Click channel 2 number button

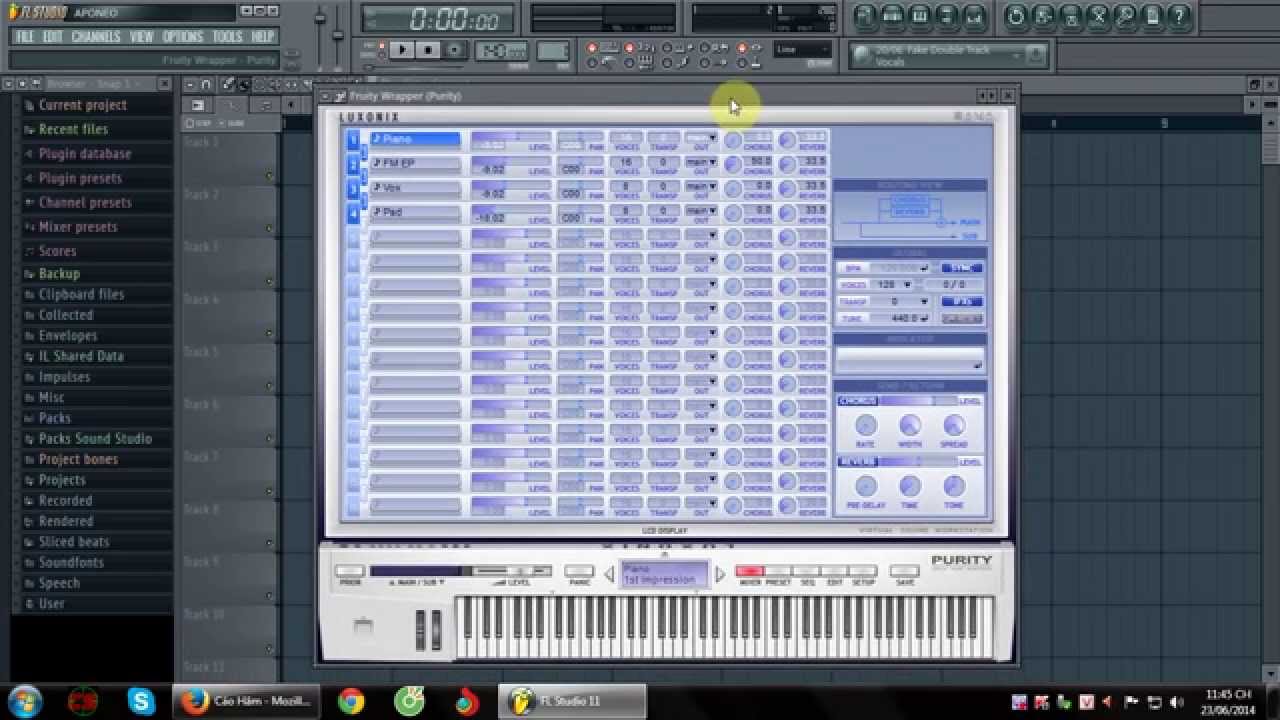(x=353, y=164)
